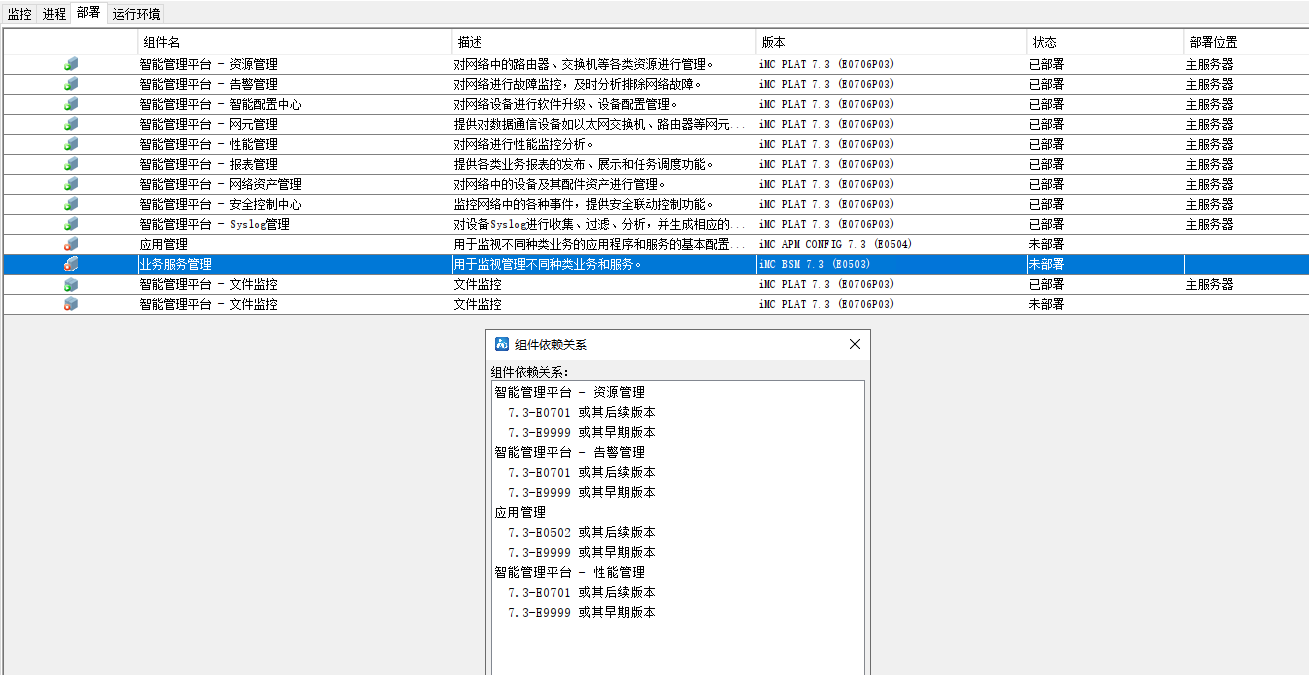The width and height of the screenshot is (1309, 675).
Task: Switch to the 监控 tab
Action: 20,14
